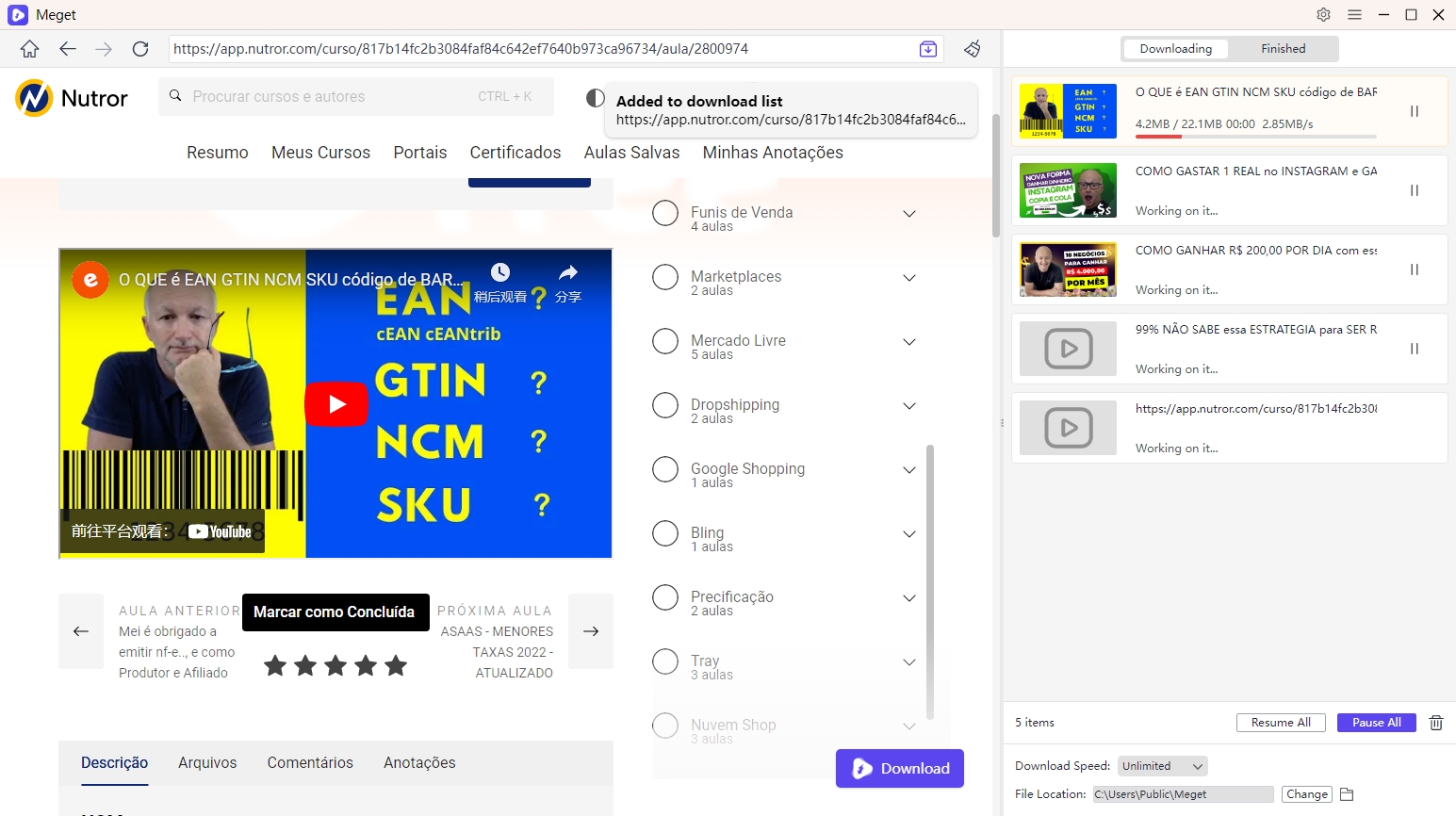Select Anotações tab

click(419, 763)
